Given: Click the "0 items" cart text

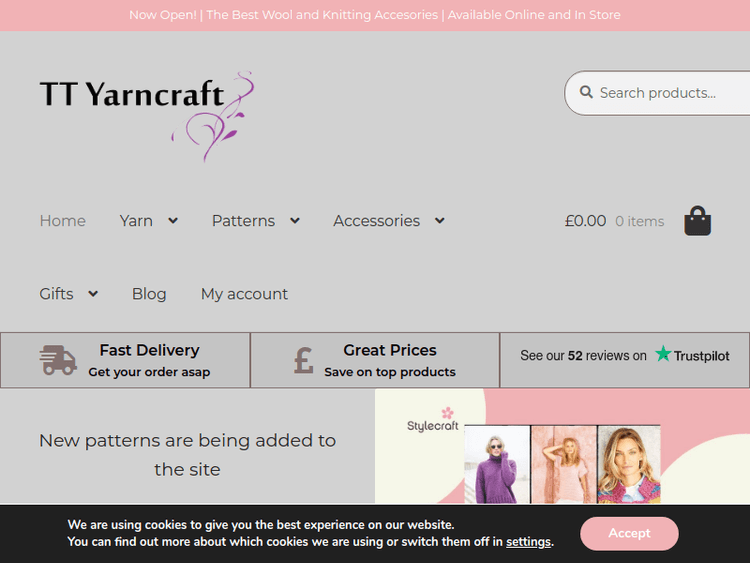Looking at the screenshot, I should (x=640, y=221).
